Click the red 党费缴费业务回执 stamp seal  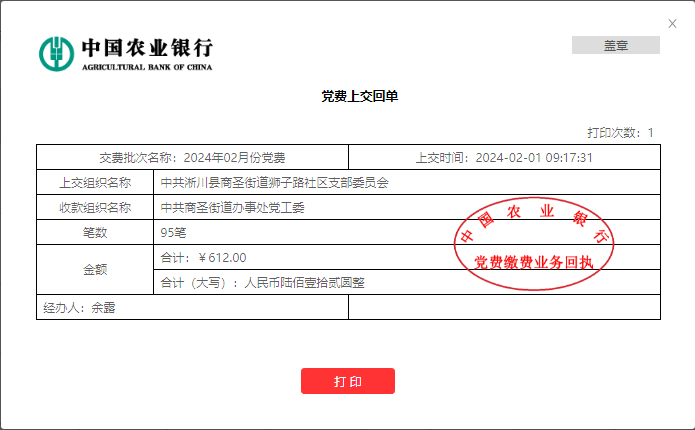click(534, 244)
